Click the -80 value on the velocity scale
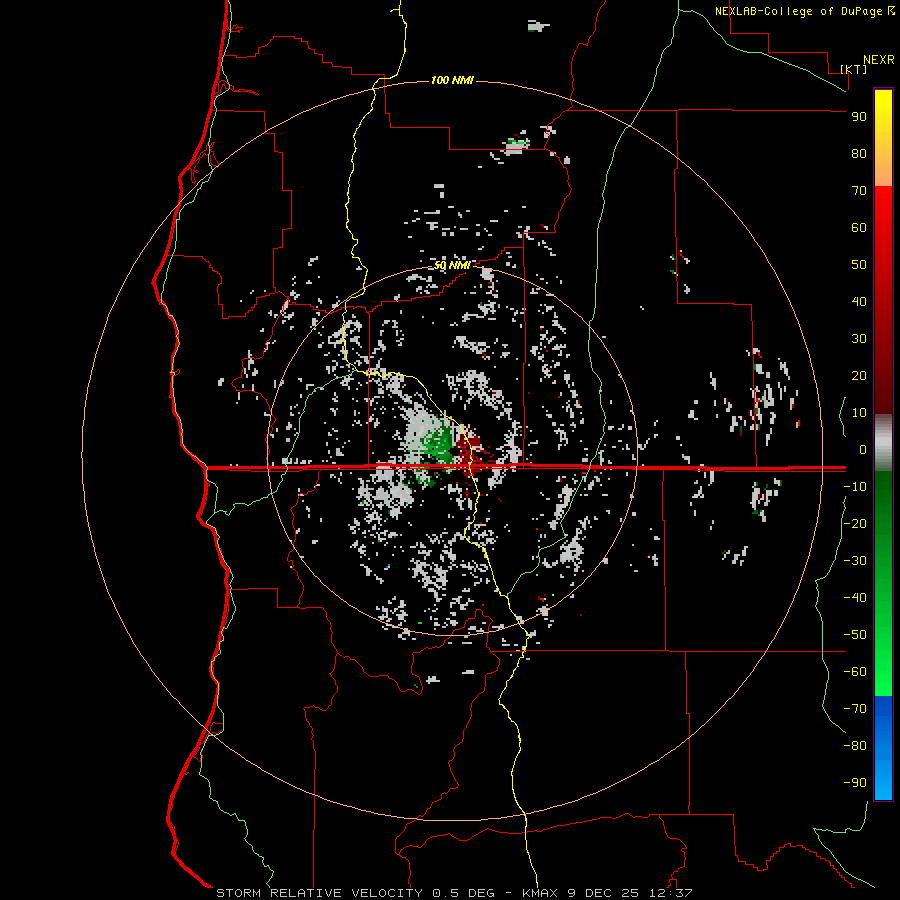 click(x=855, y=746)
